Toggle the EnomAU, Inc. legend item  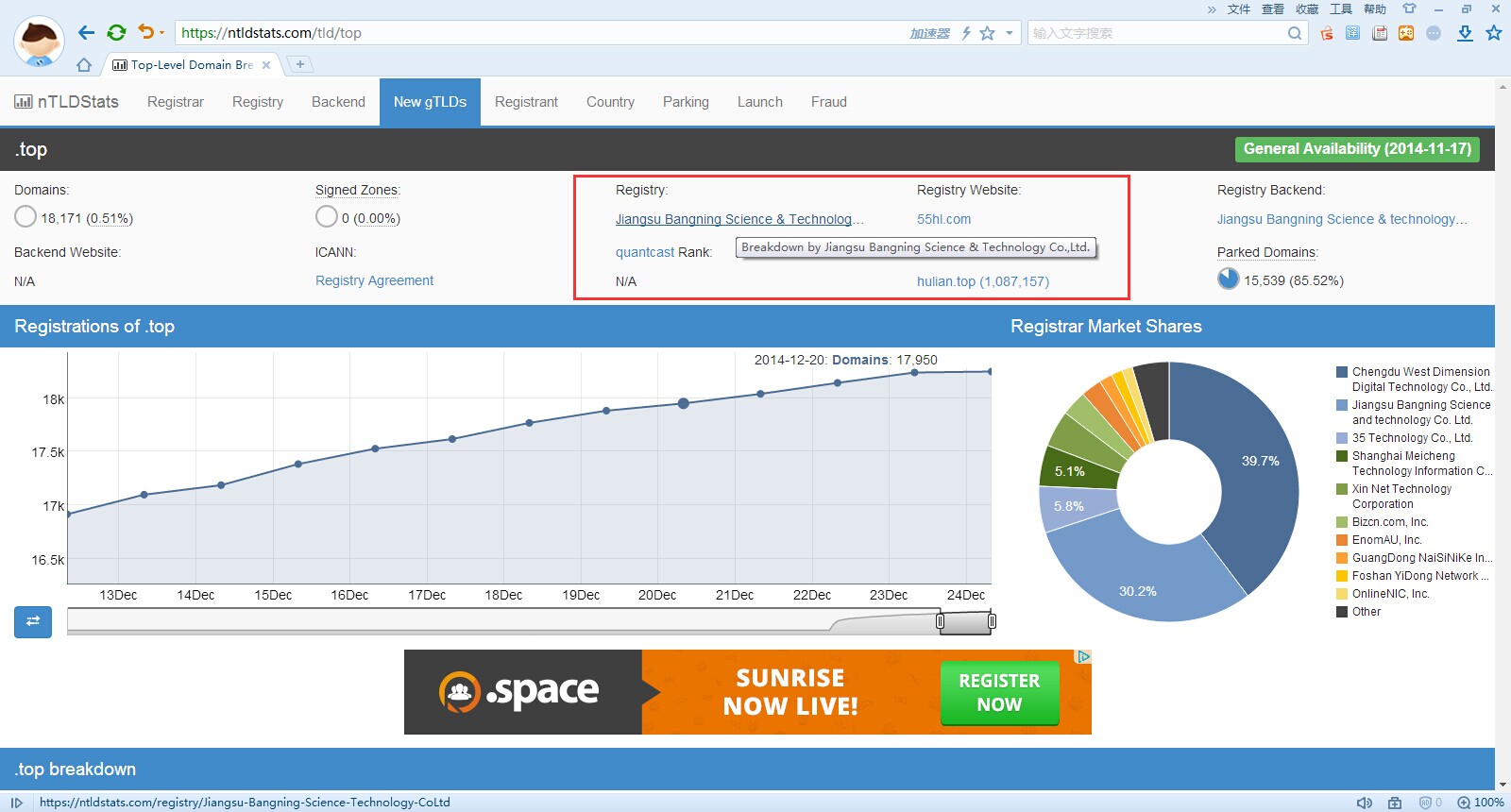(1386, 540)
